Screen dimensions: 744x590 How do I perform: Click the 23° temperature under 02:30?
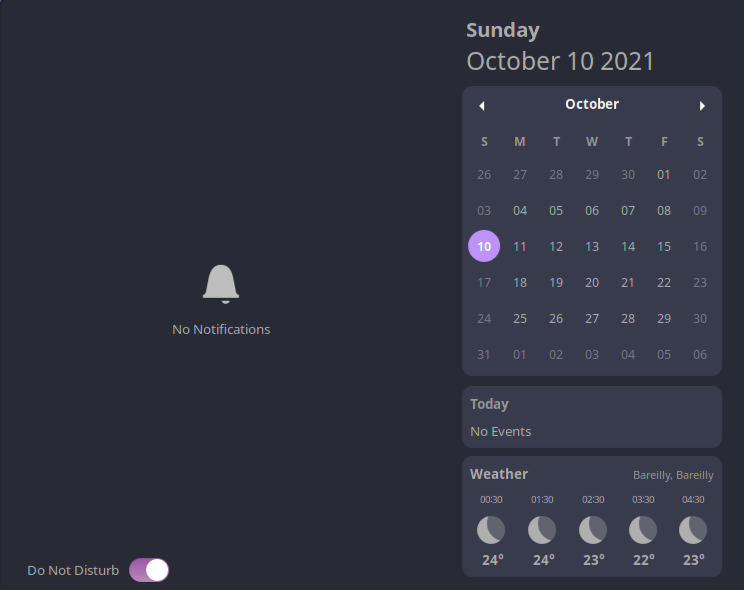point(594,560)
